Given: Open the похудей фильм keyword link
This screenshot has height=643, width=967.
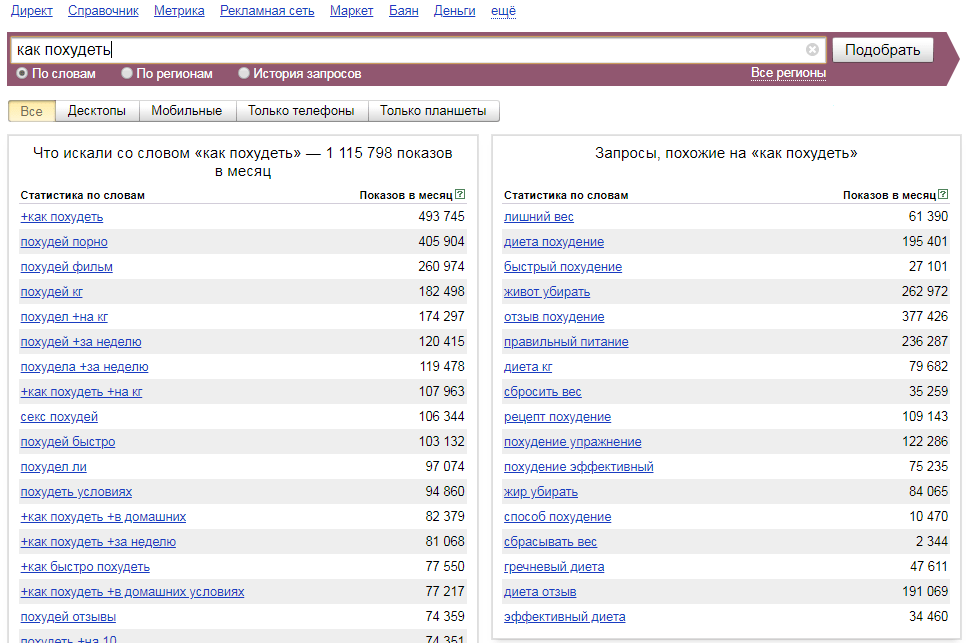Looking at the screenshot, I should tap(67, 267).
